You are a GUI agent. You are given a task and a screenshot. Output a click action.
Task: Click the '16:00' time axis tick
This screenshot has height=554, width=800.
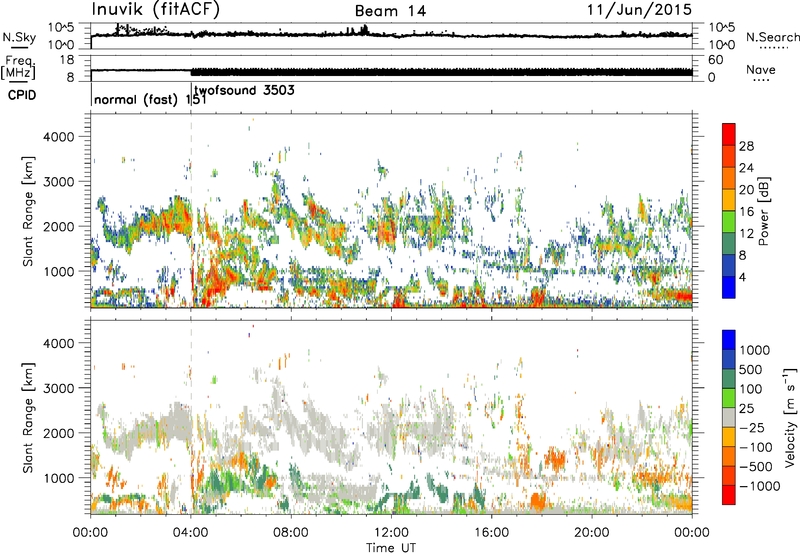(491, 533)
